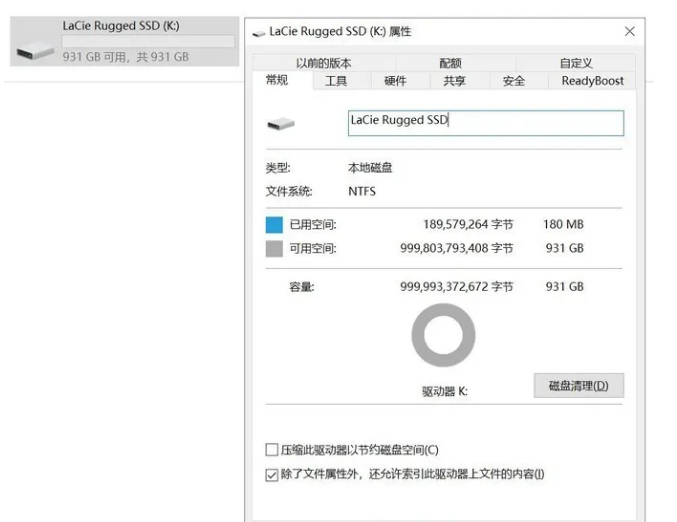Click the gray 可用空间 color swatch
Image resolution: width=677 pixels, height=522 pixels.
click(274, 249)
